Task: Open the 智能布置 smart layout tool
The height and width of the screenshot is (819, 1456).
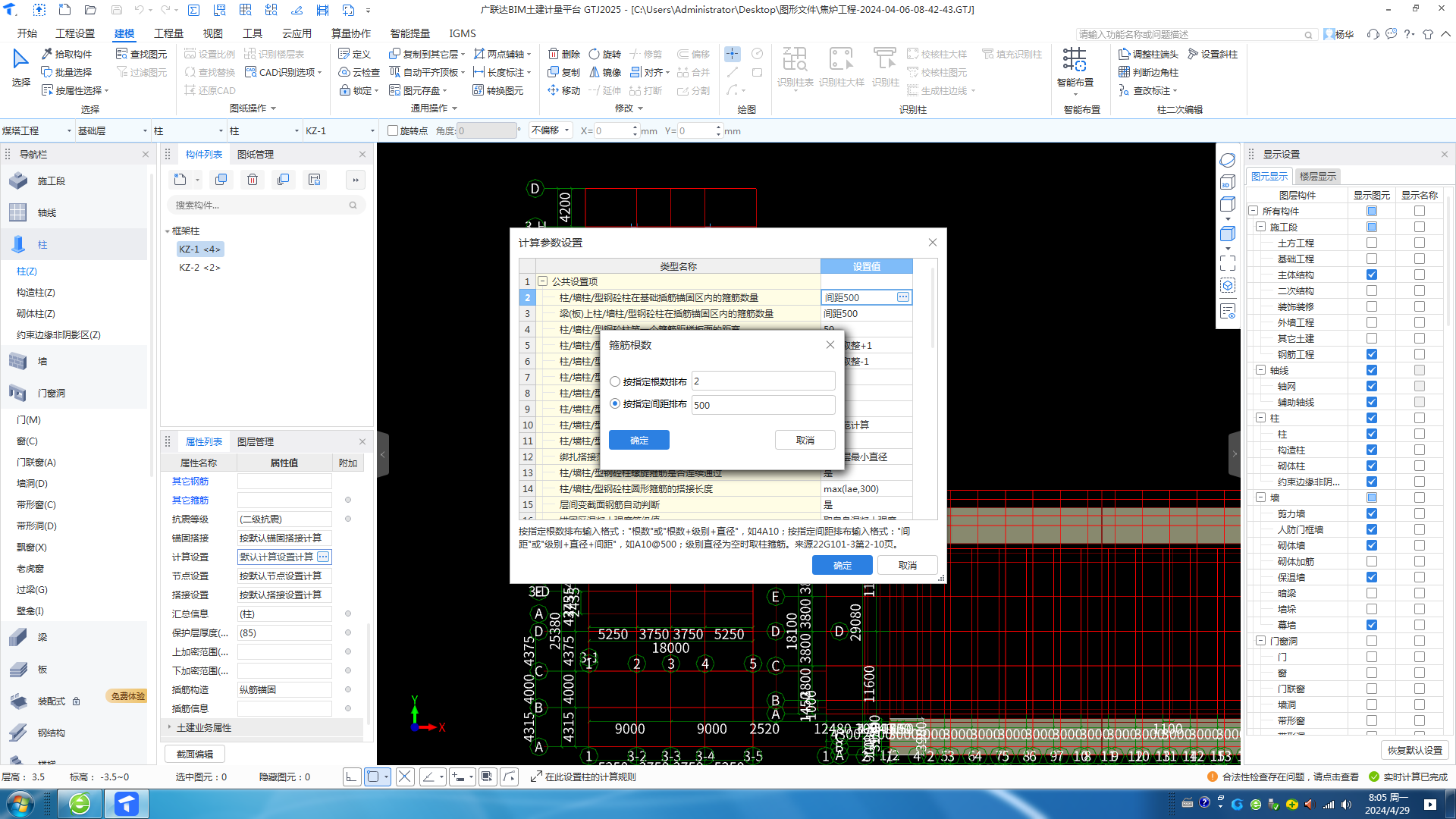Action: click(1075, 69)
